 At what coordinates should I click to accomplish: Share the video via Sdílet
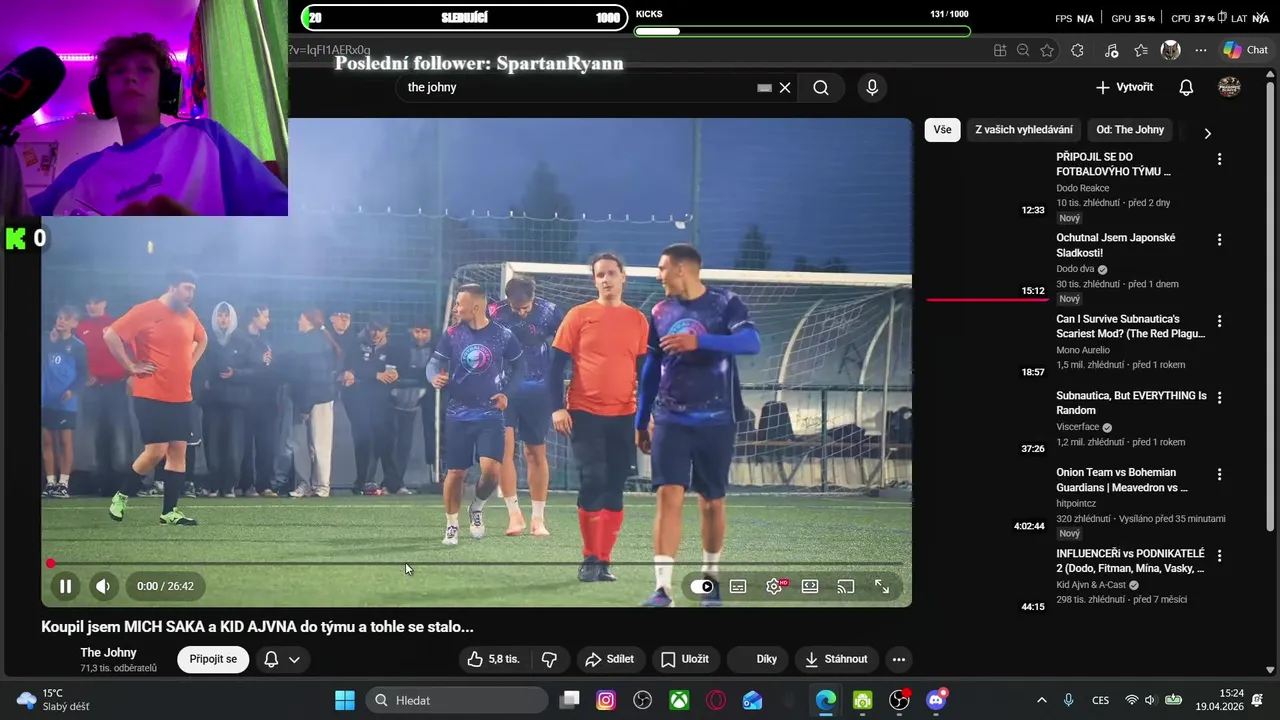pos(610,659)
